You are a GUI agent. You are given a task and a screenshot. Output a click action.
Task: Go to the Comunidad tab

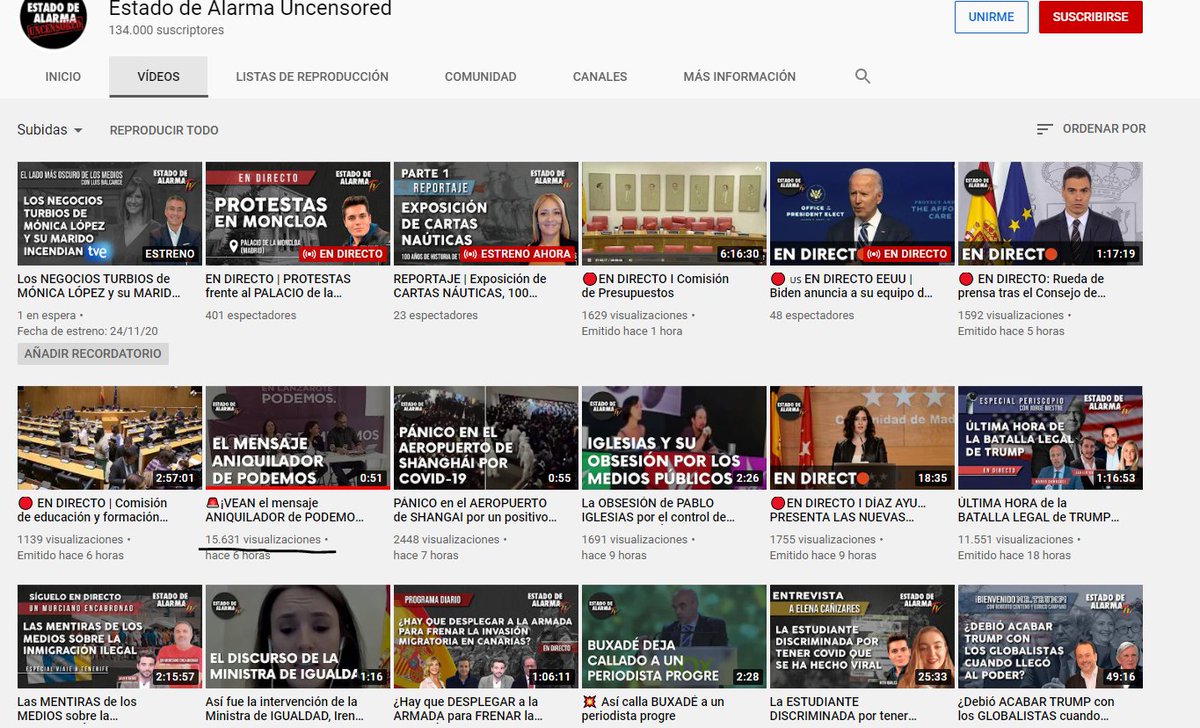(x=481, y=76)
